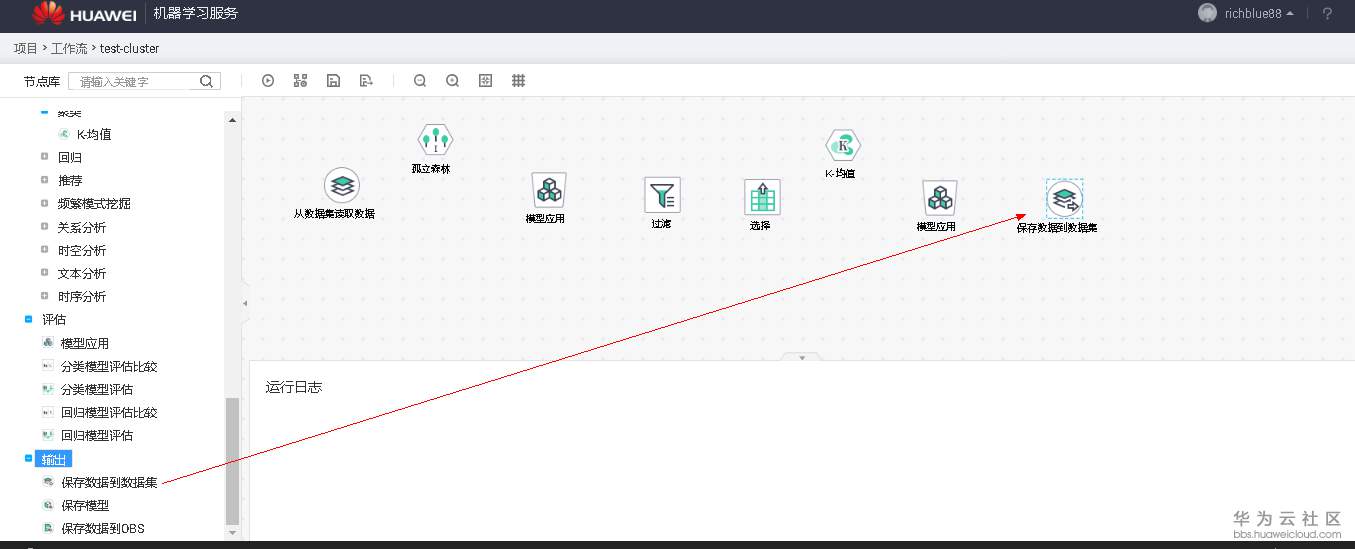
Task: Select the 孤立森林 node on canvas
Action: pyautogui.click(x=435, y=140)
